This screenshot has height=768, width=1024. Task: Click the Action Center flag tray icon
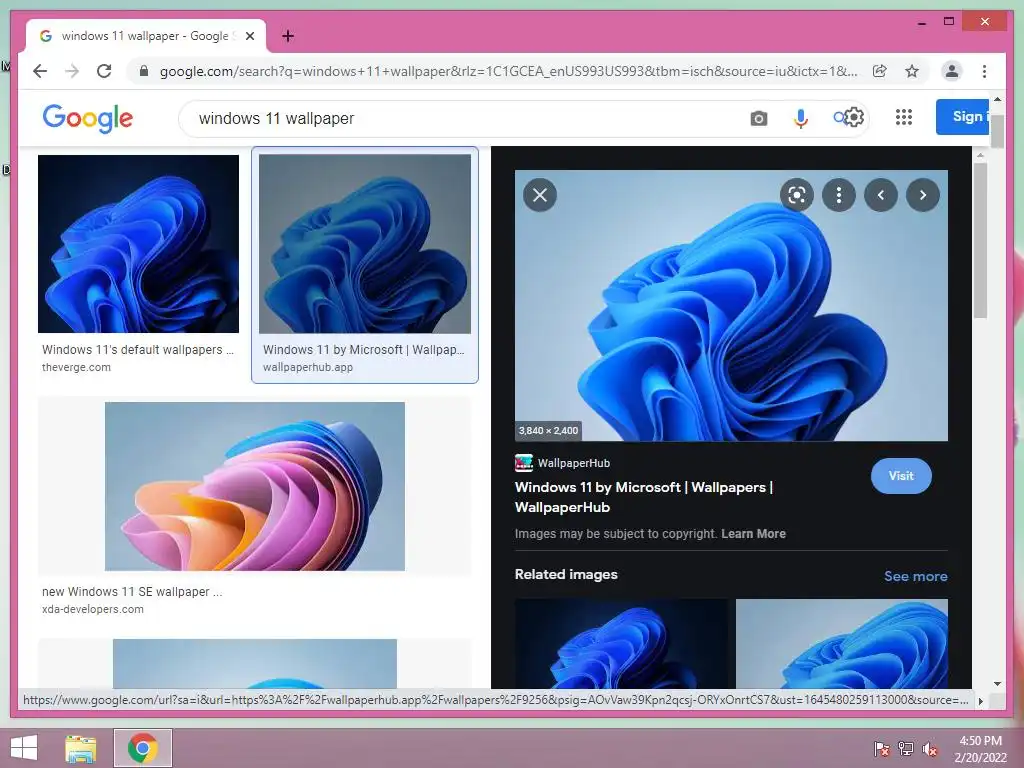coord(882,749)
